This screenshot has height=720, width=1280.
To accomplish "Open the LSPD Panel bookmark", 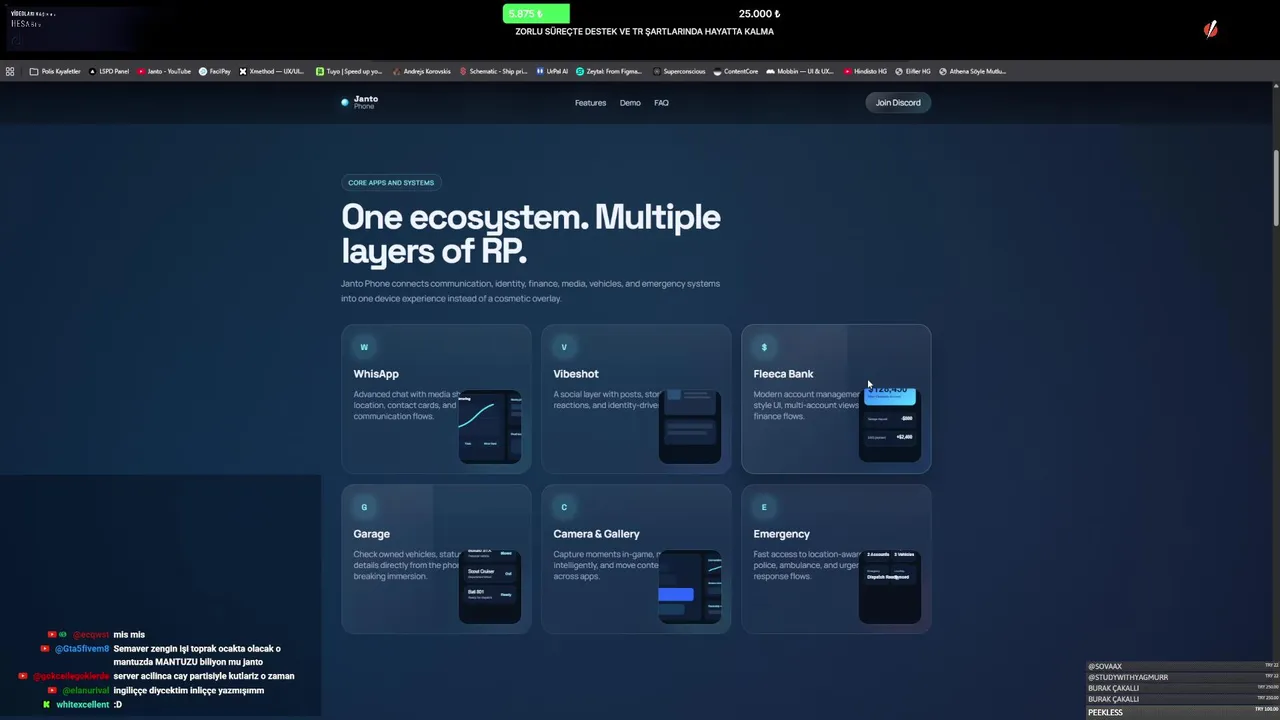I will 109,71.
